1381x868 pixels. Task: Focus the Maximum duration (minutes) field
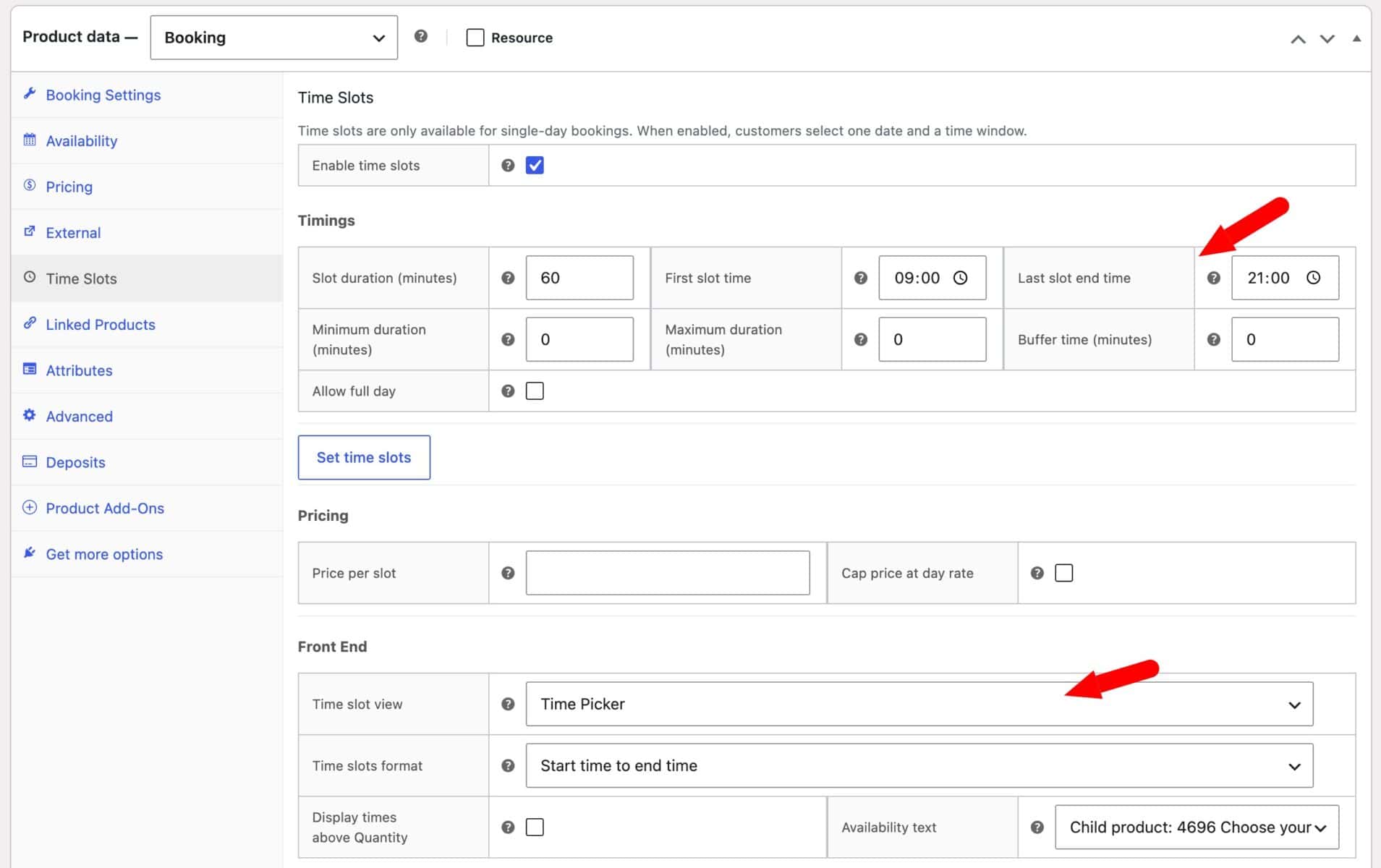932,339
